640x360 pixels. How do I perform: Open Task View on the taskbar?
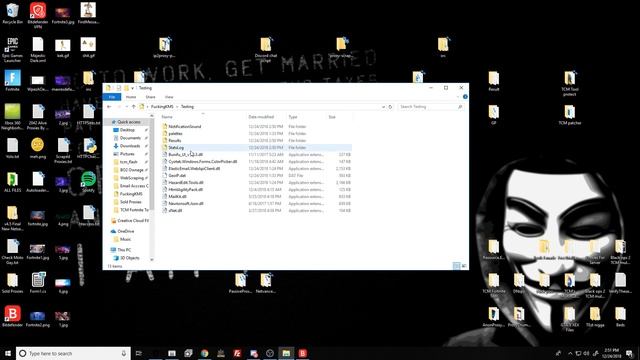[139, 353]
